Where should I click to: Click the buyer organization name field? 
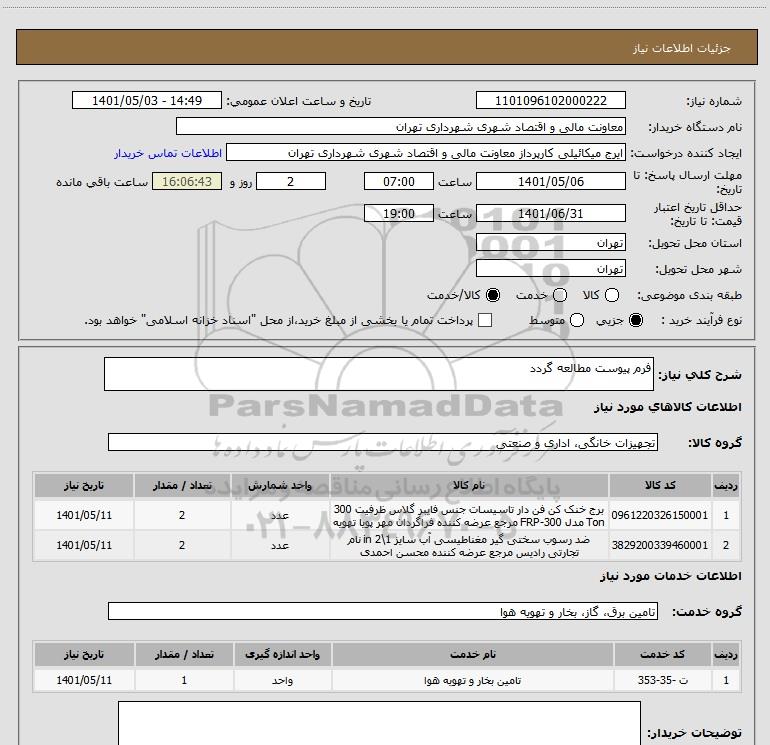401,126
